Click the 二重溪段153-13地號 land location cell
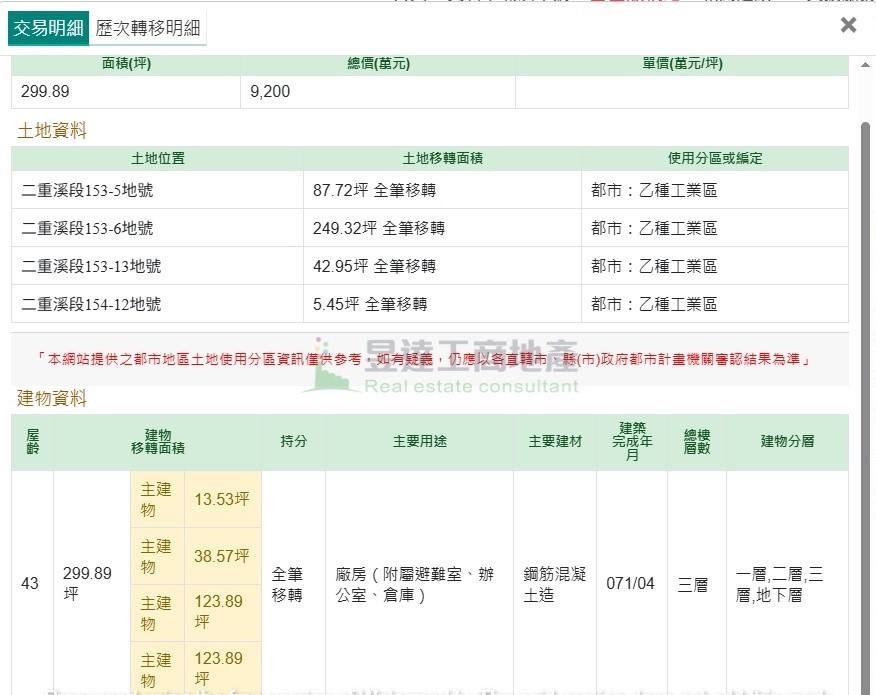Image resolution: width=876 pixels, height=695 pixels. coord(91,266)
